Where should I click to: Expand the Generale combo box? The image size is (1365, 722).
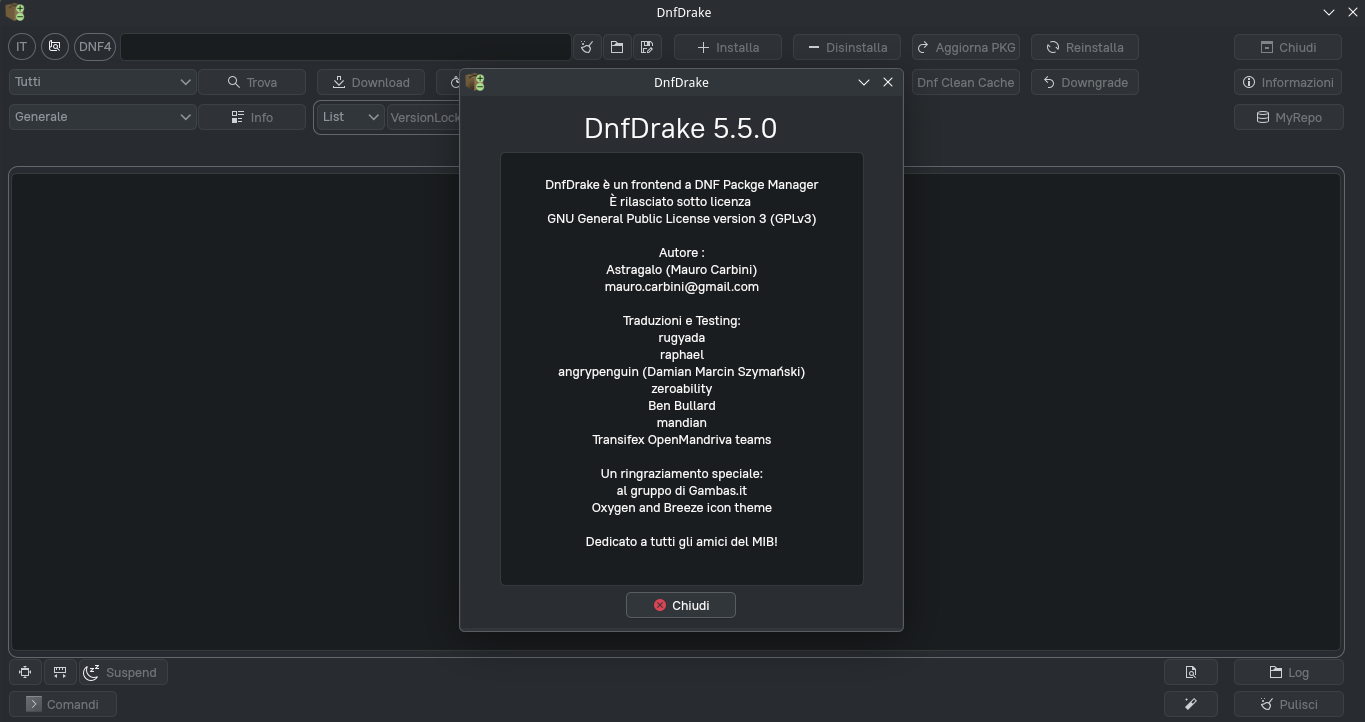pyautogui.click(x=102, y=117)
